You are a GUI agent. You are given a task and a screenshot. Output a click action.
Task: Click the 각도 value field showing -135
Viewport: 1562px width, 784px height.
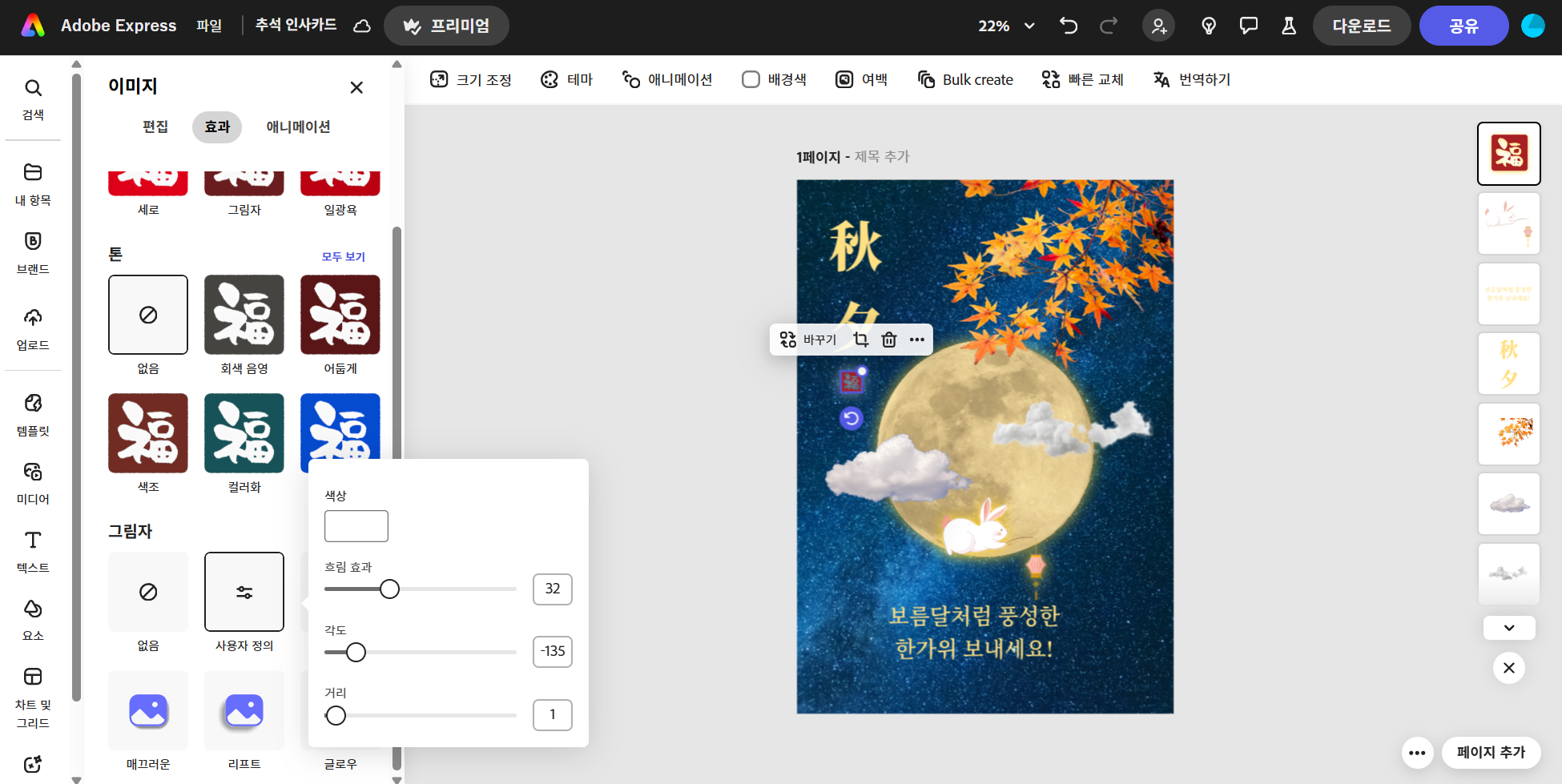coord(553,651)
